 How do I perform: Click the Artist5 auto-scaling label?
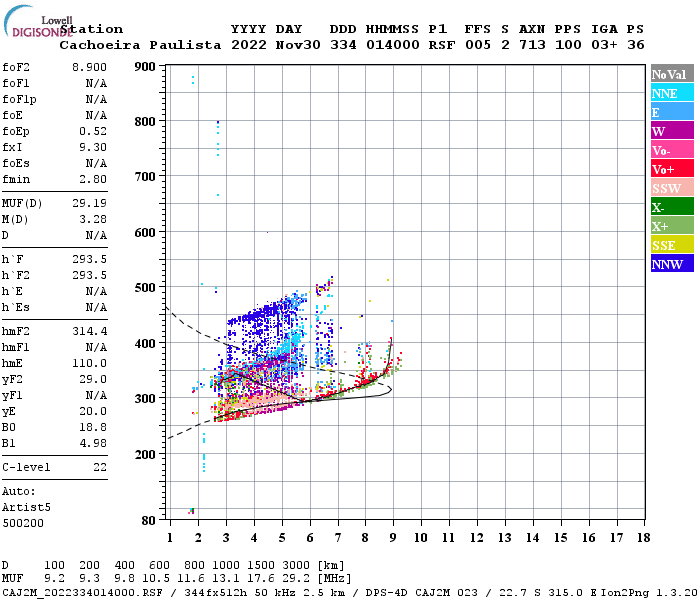26,508
